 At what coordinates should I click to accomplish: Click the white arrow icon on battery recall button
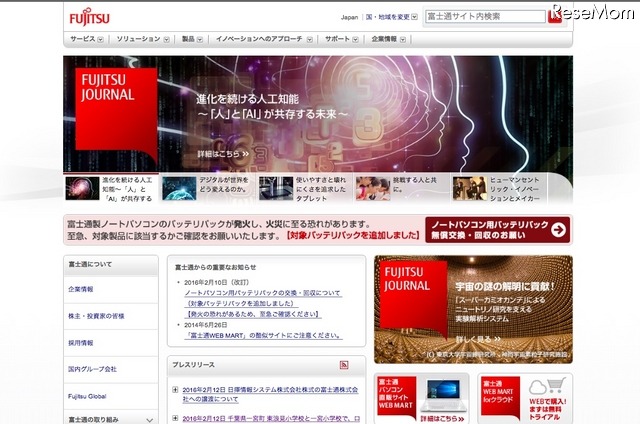click(558, 230)
